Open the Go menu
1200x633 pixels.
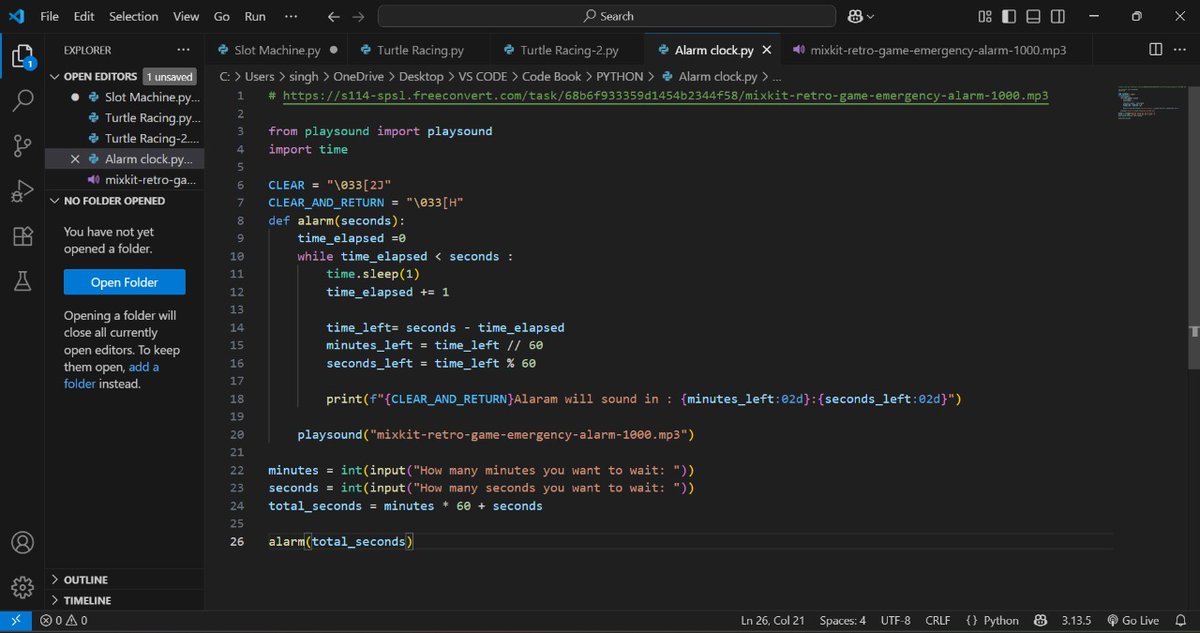[222, 16]
